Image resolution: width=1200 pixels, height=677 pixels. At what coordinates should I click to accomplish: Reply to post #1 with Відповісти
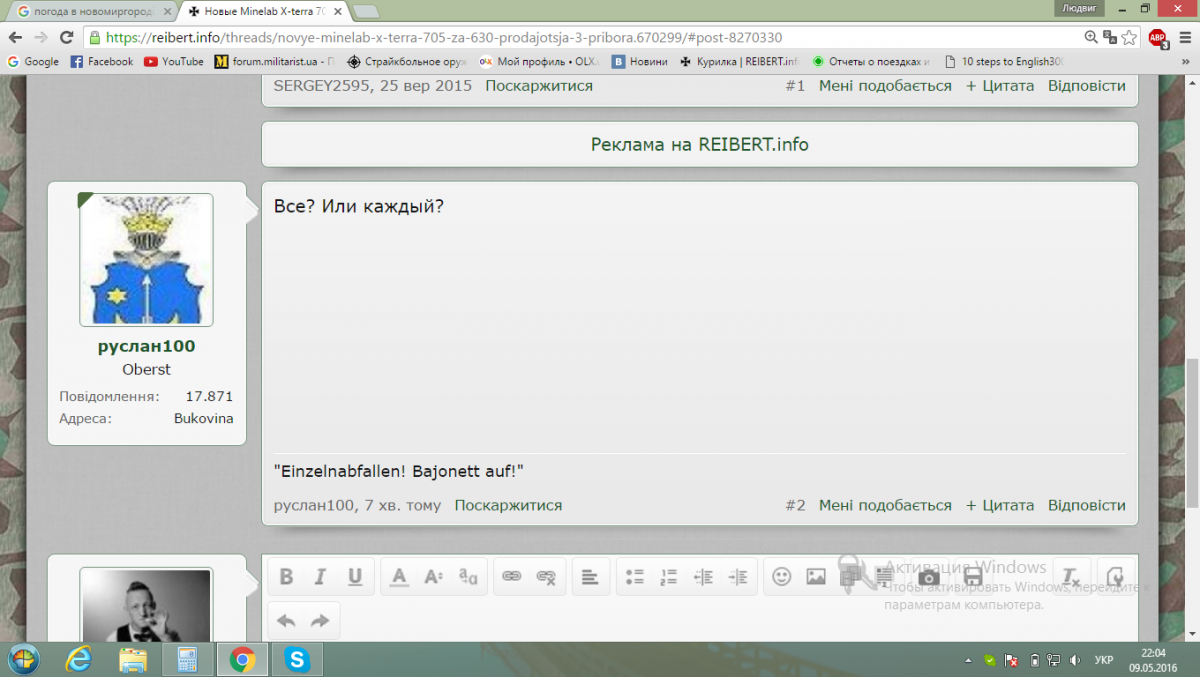click(1087, 85)
